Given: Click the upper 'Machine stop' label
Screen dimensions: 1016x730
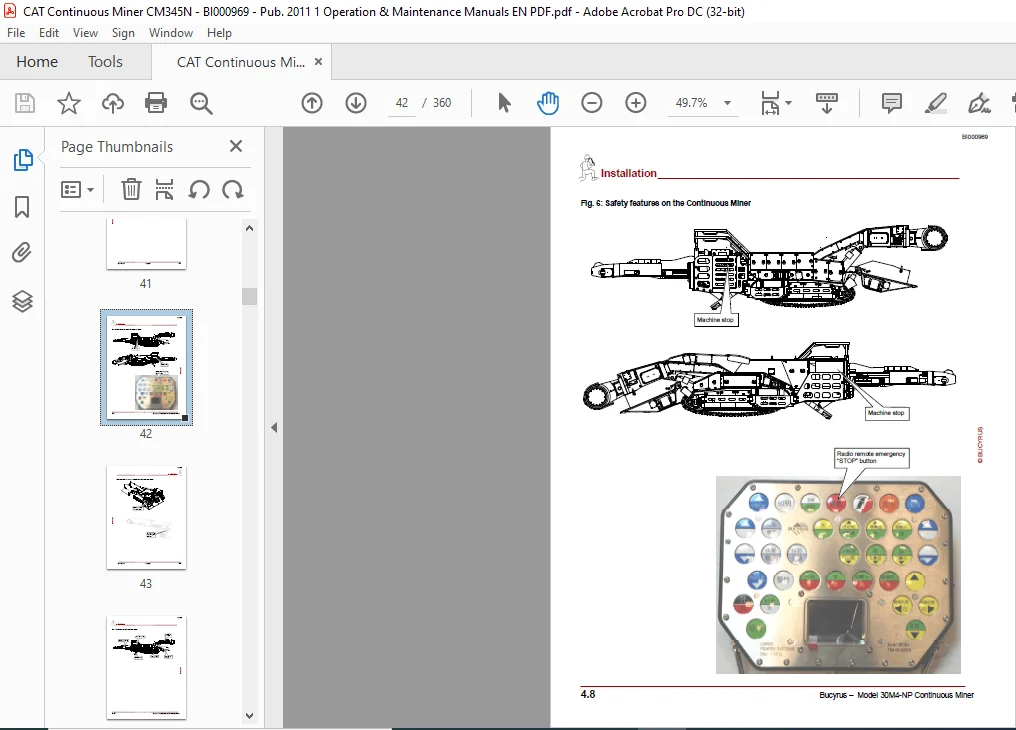Looking at the screenshot, I should click(715, 320).
